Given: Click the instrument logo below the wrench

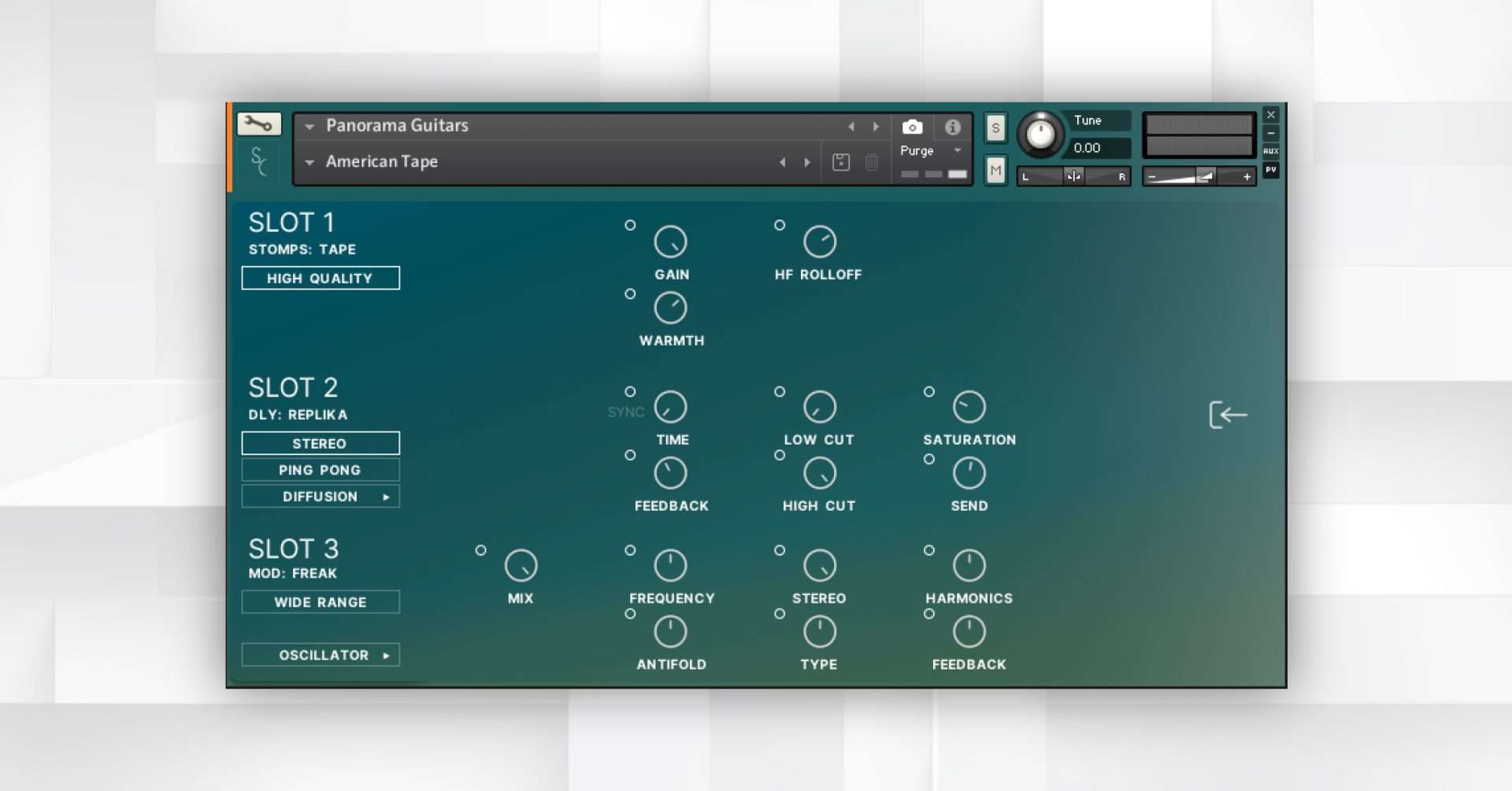Looking at the screenshot, I should [258, 161].
